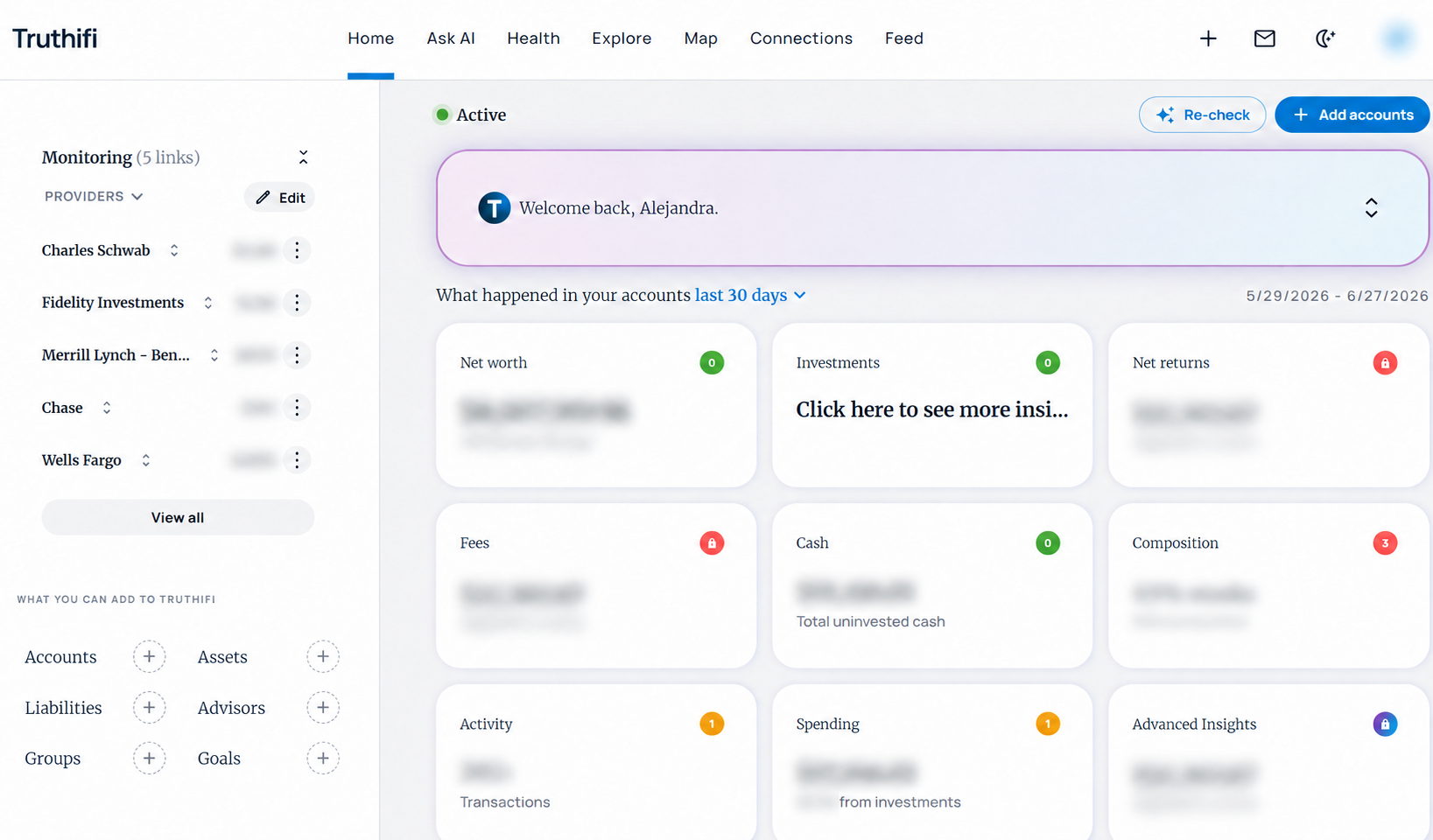This screenshot has height=840, width=1433.
Task: Change the last 30 days period
Action: click(x=750, y=295)
